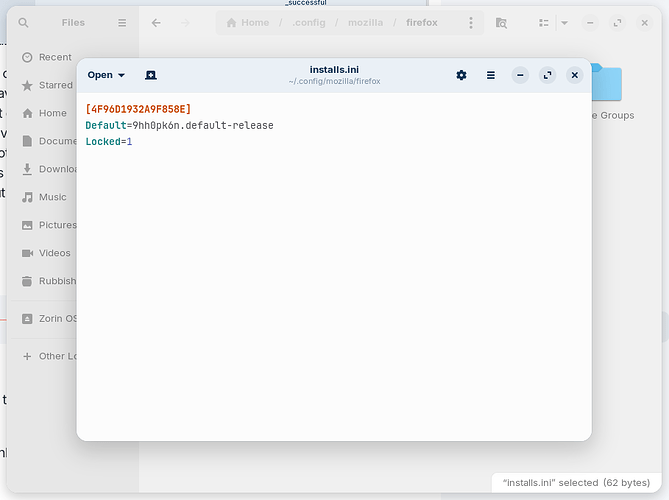Close the installs.ini editor window
The image size is (669, 500).
(x=575, y=75)
